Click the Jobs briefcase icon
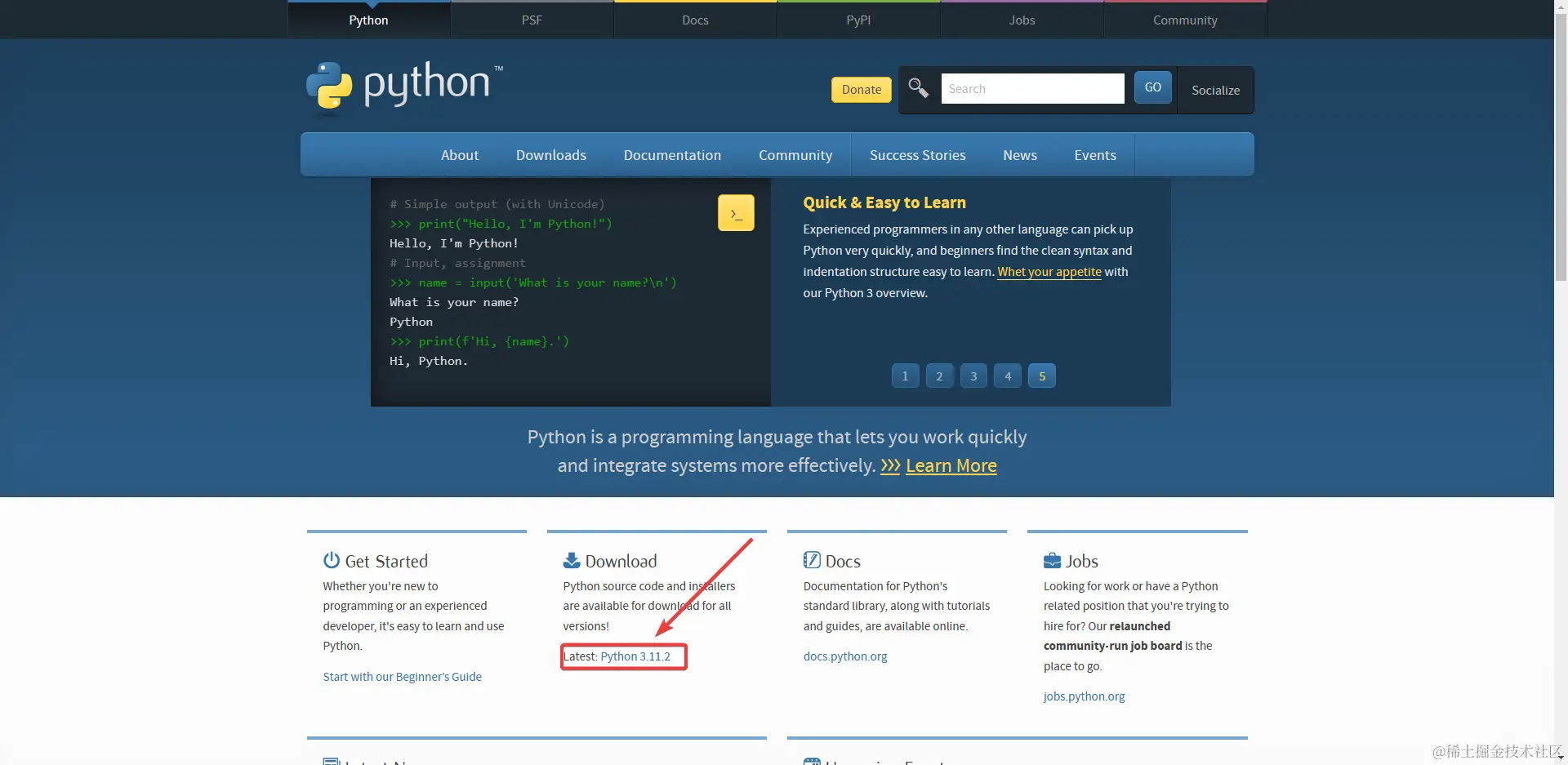 coord(1052,560)
